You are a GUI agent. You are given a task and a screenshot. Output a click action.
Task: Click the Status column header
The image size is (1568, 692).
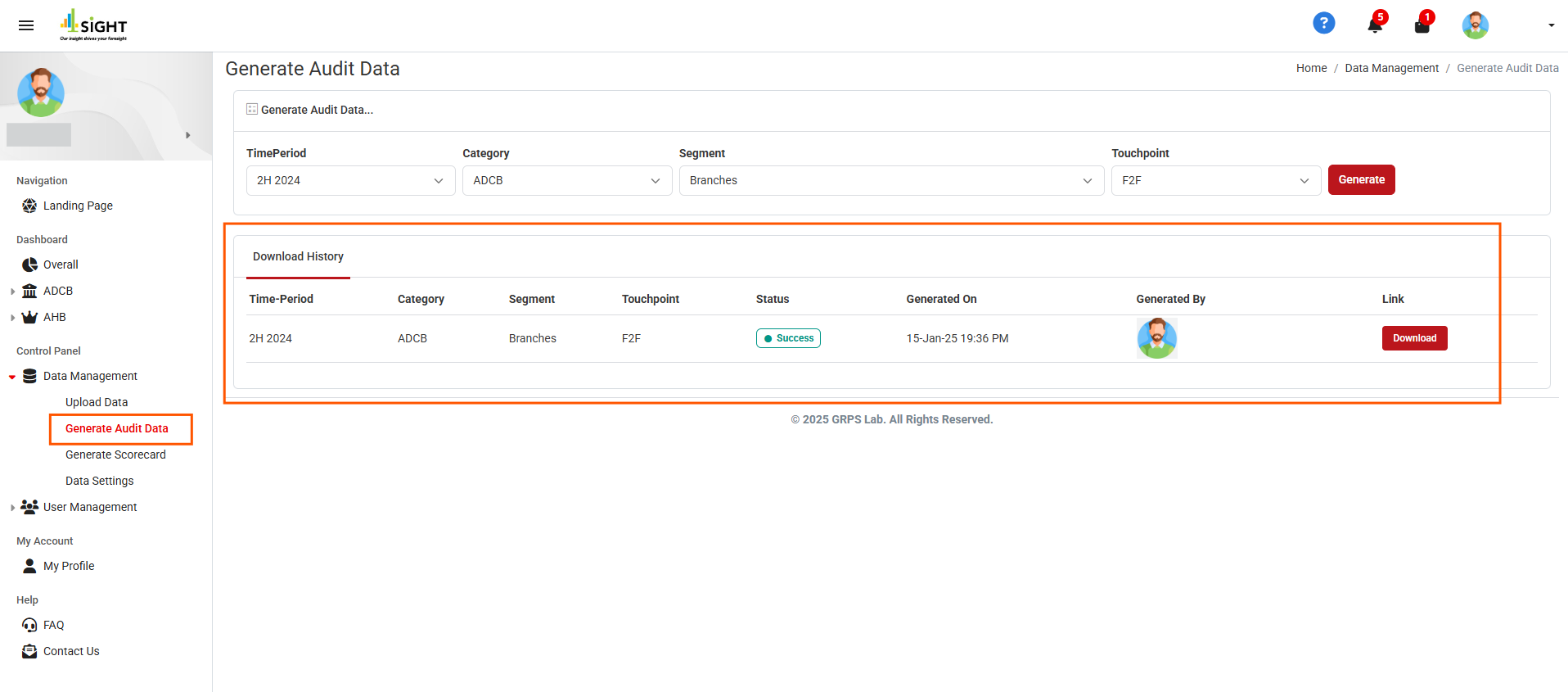pos(772,299)
